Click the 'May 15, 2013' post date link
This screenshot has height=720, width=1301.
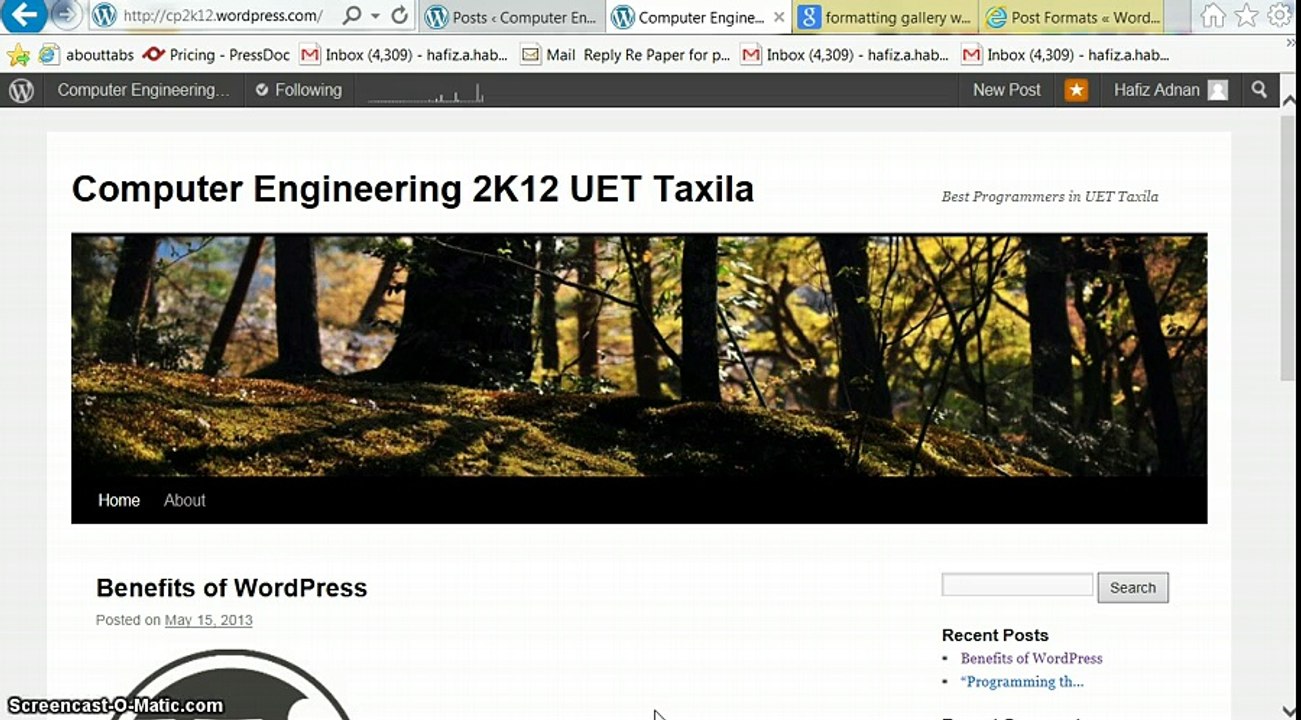tap(208, 620)
